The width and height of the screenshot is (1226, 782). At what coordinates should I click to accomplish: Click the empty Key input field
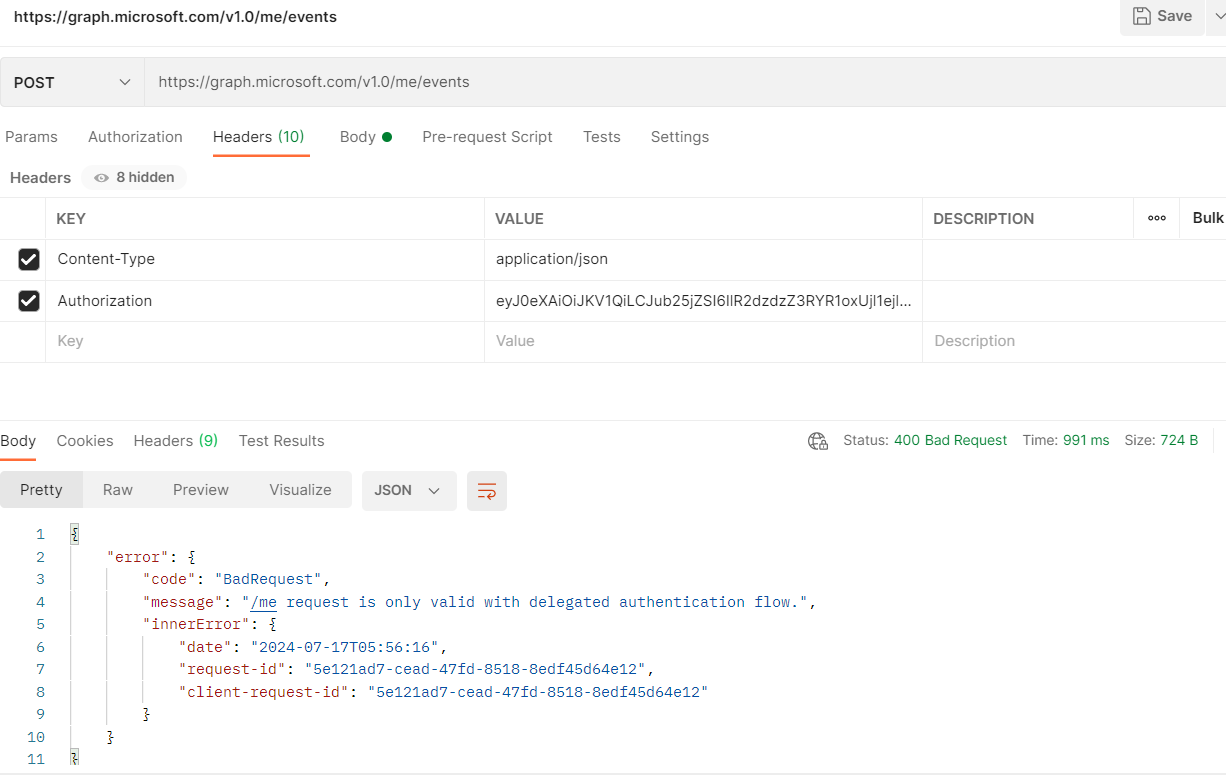(x=265, y=341)
